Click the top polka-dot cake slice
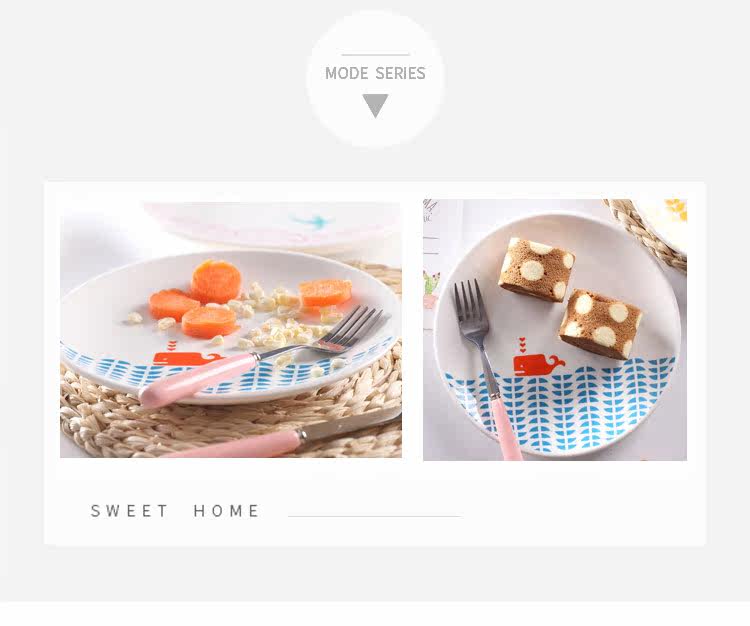 (537, 269)
